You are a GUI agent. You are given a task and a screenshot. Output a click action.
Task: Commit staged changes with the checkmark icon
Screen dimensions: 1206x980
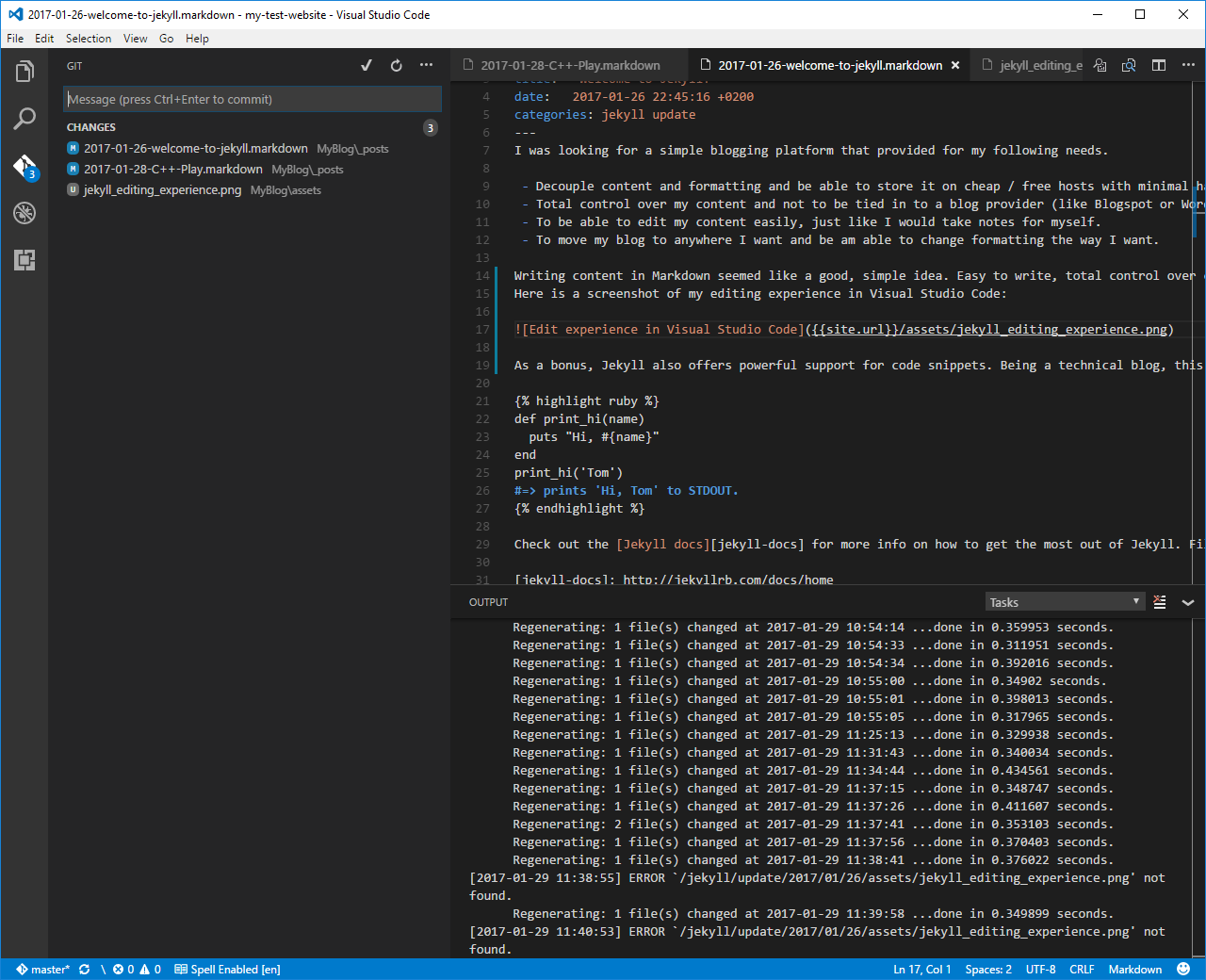pos(367,65)
